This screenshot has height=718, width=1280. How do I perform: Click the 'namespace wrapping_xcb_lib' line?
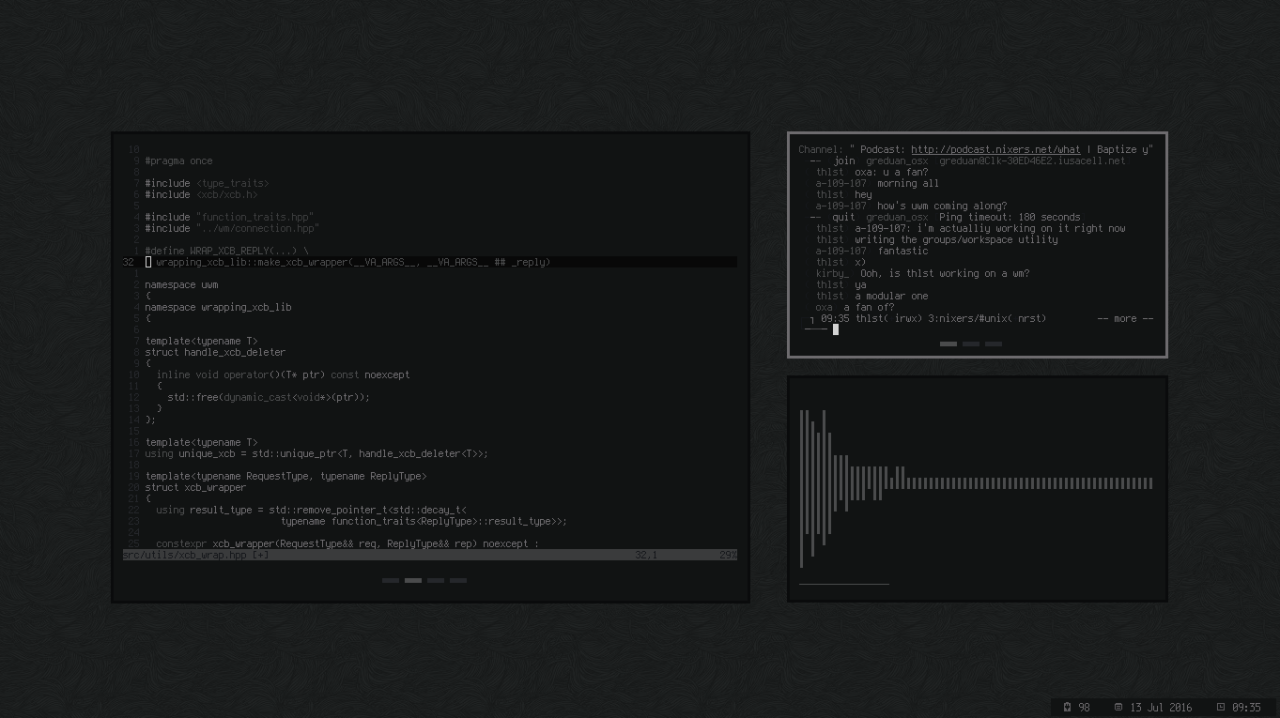click(x=218, y=307)
